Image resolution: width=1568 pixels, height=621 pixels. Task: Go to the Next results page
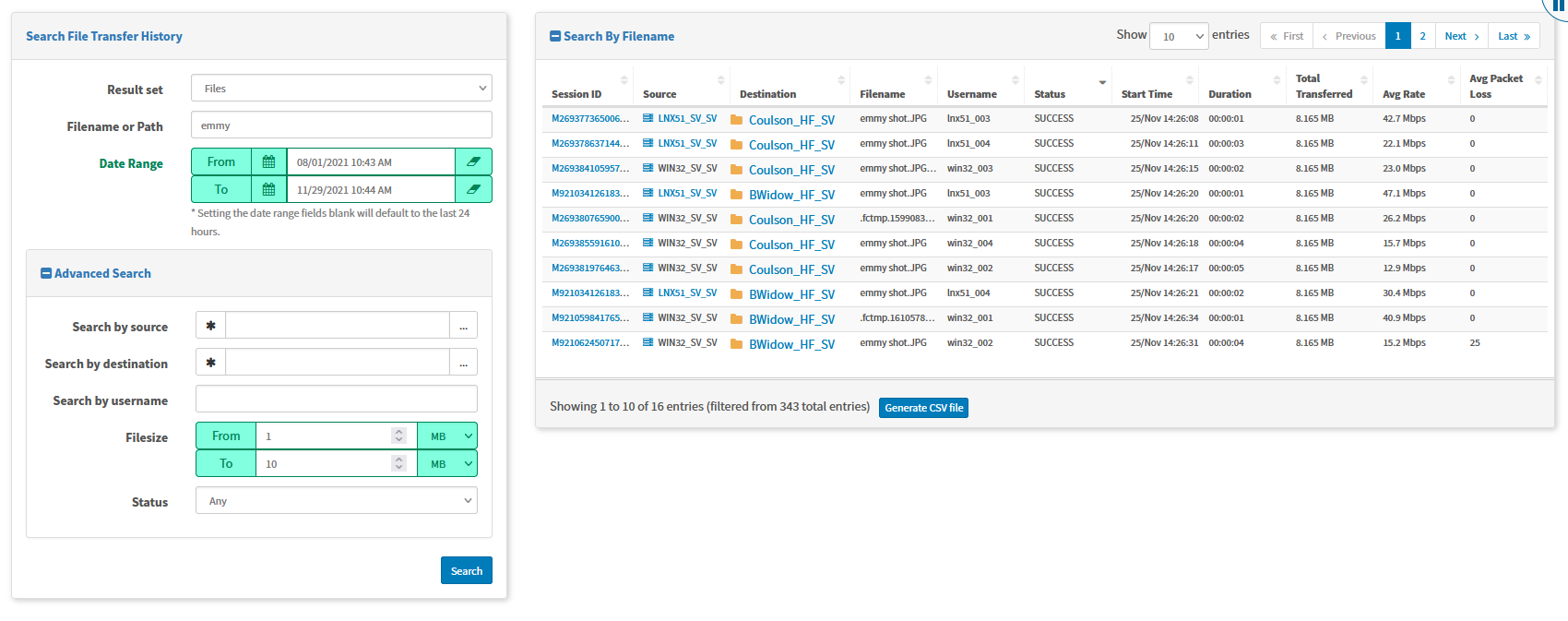(1462, 36)
